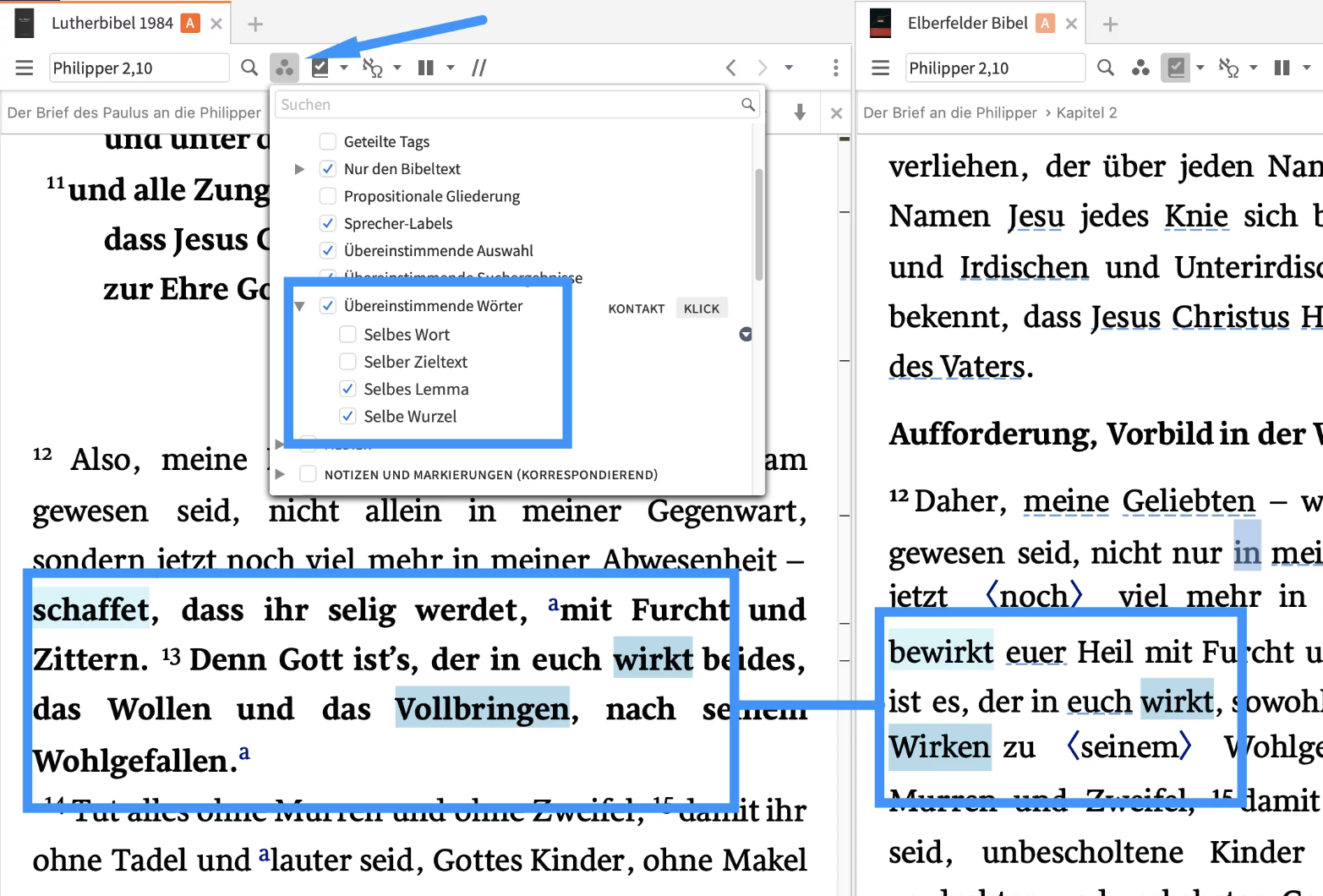Click the Kapitel 2 breadcrumb
The image size is (1323, 896).
coord(1086,112)
